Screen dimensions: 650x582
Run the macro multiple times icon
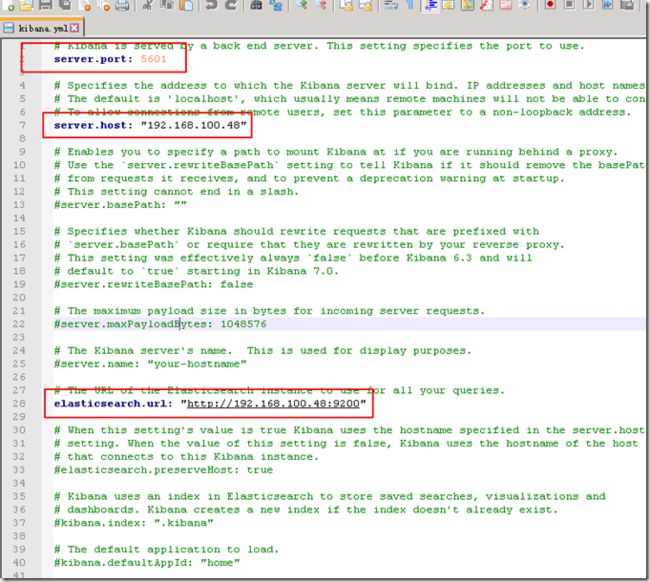(x=607, y=5)
